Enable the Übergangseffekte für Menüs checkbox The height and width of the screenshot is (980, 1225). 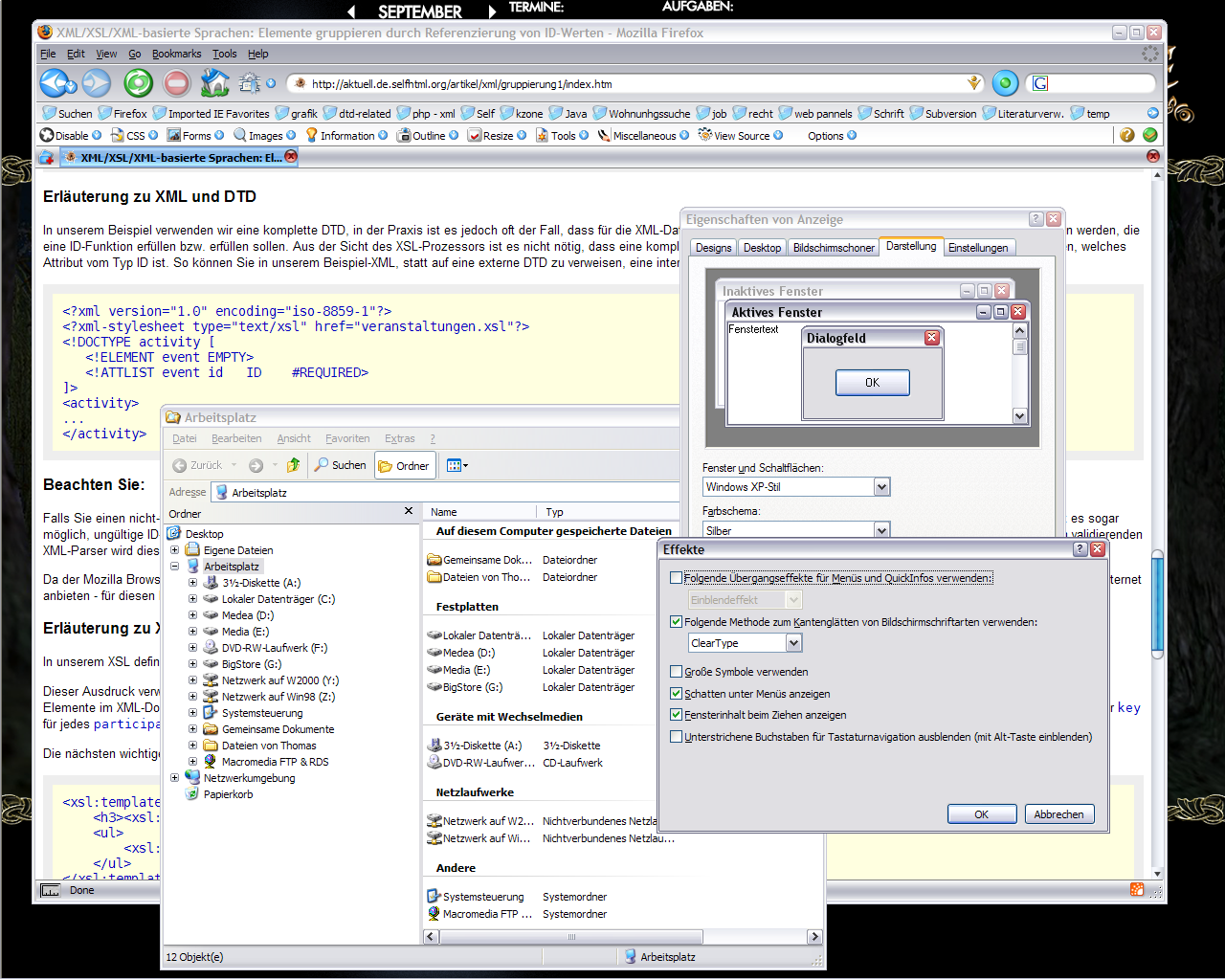click(677, 578)
